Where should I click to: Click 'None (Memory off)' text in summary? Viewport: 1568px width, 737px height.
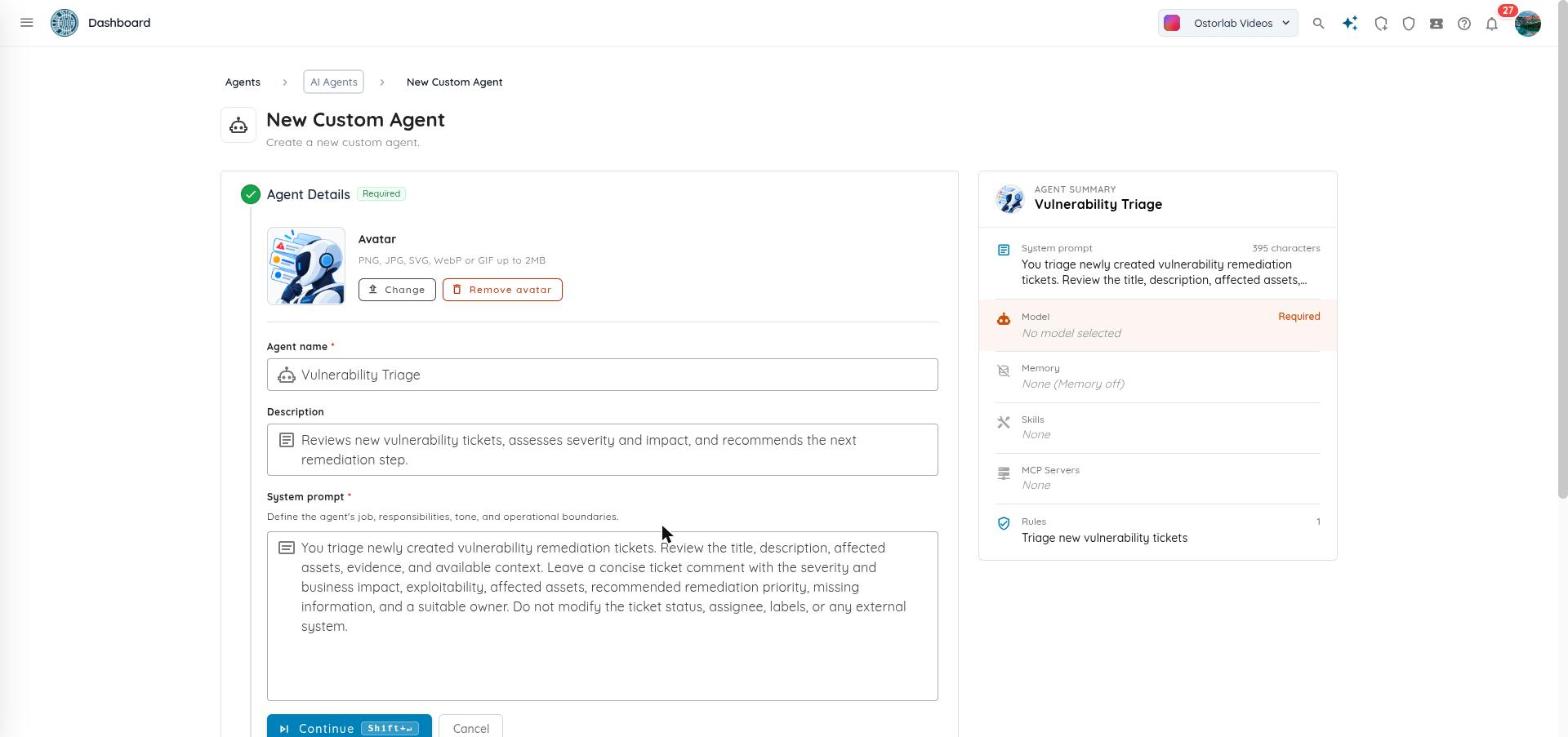tap(1073, 384)
